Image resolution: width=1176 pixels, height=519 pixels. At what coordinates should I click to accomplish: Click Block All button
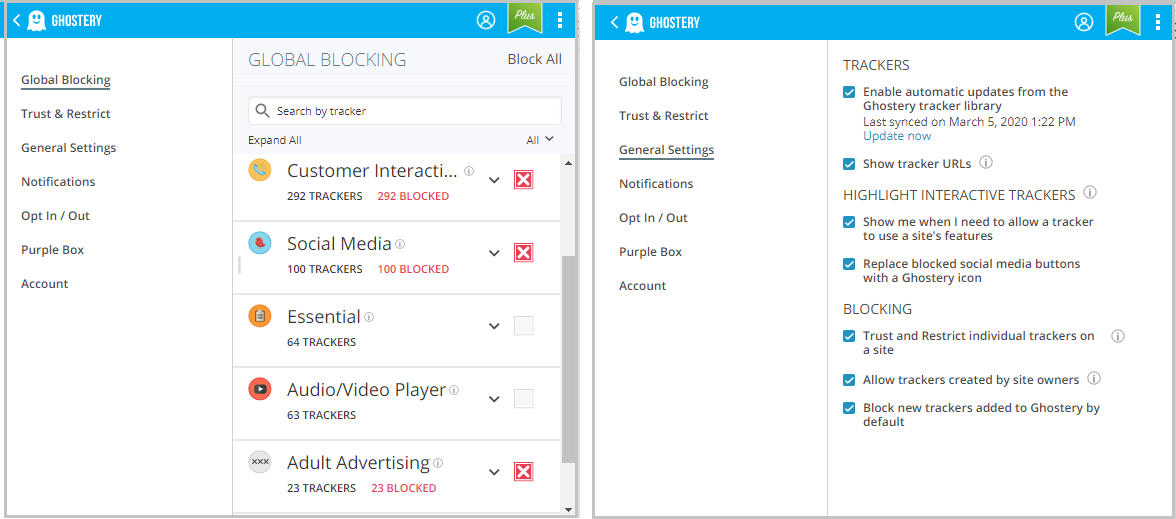(535, 59)
